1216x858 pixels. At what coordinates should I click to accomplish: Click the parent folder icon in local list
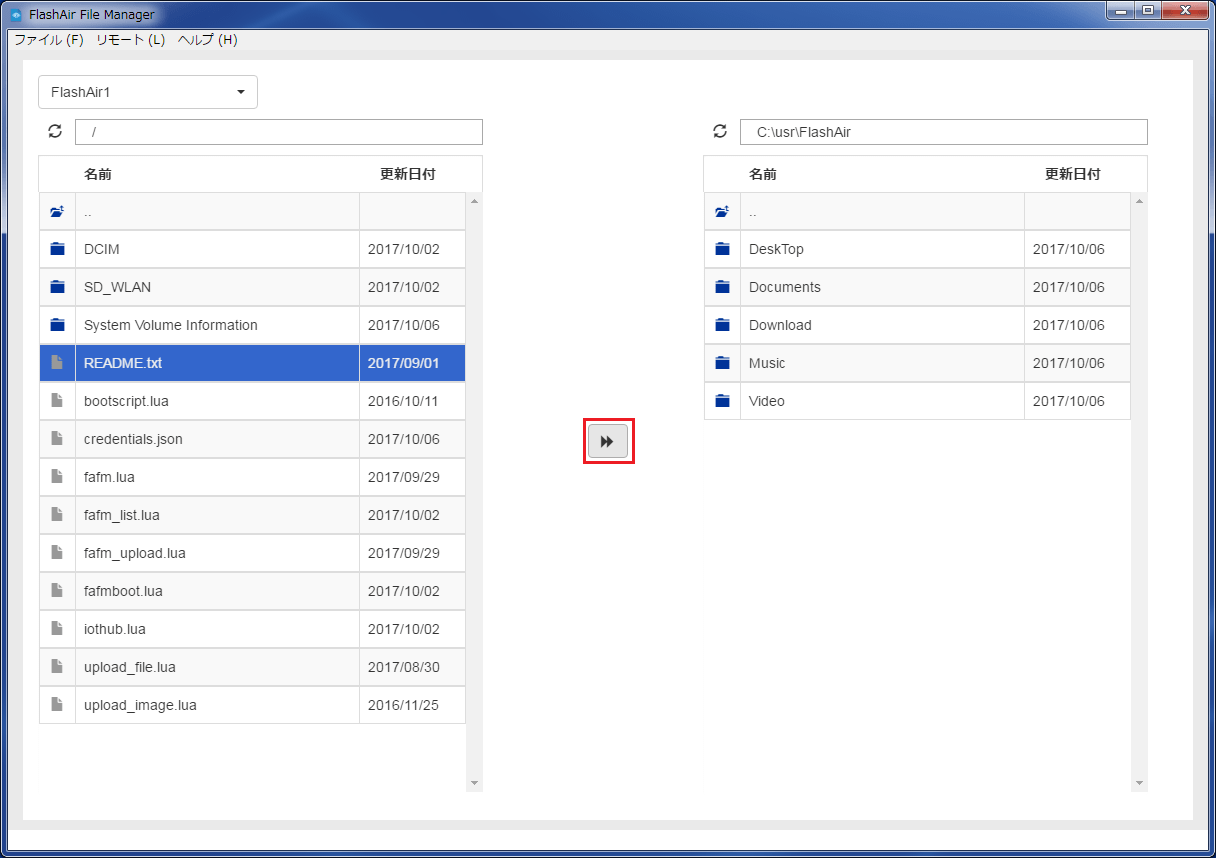722,212
